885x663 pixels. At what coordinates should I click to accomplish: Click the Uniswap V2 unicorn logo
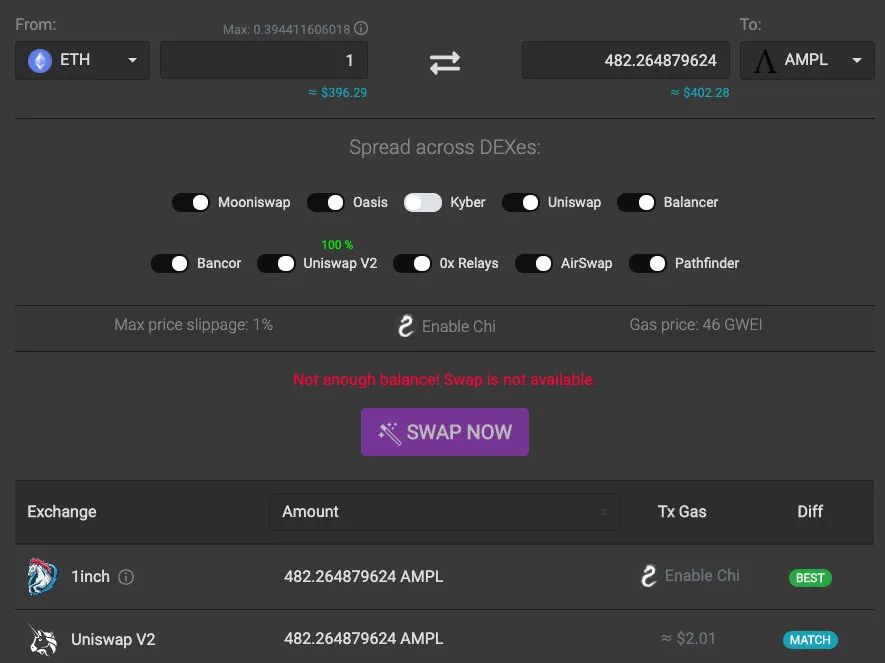pos(43,640)
